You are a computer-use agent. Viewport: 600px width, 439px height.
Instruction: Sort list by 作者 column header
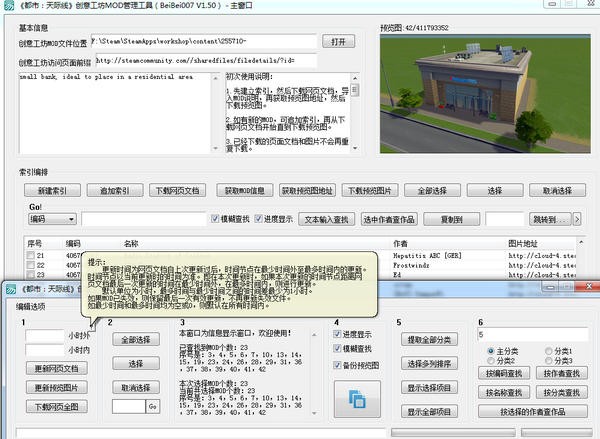point(400,243)
